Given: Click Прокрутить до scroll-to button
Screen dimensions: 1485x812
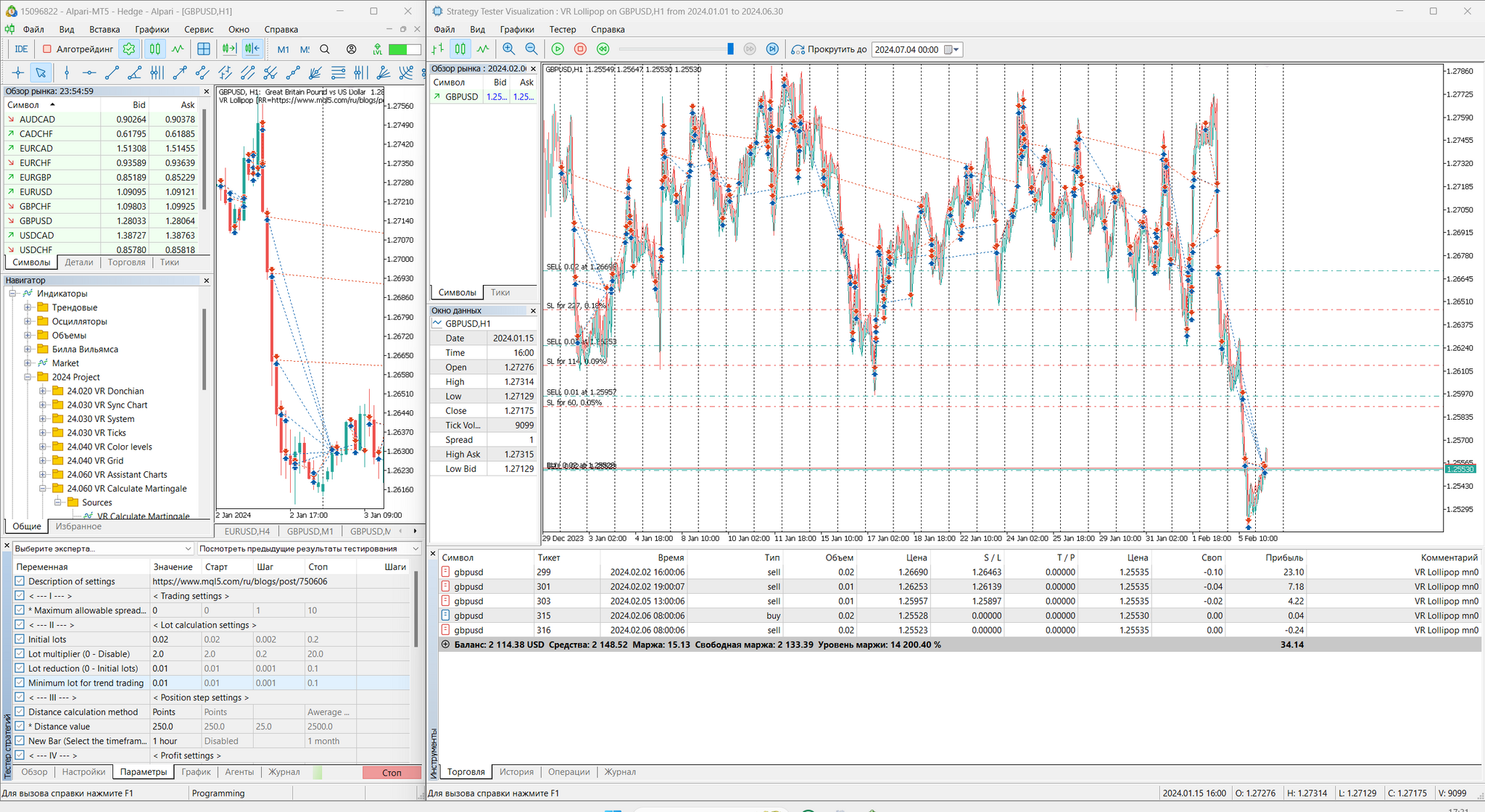Looking at the screenshot, I should coord(829,49).
